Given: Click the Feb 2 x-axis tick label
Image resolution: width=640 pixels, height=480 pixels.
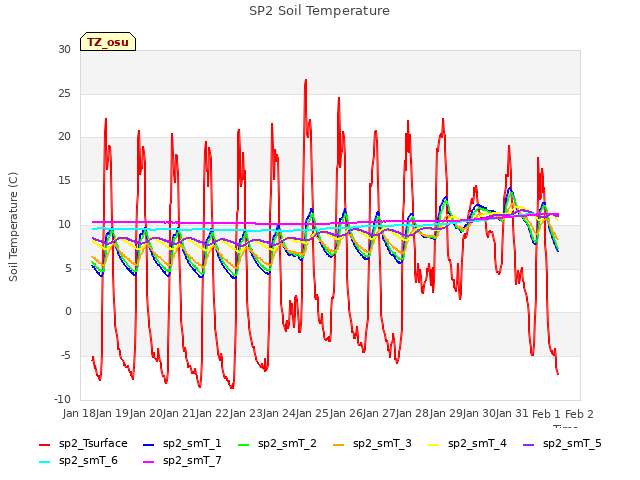Looking at the screenshot, I should click(x=579, y=414).
